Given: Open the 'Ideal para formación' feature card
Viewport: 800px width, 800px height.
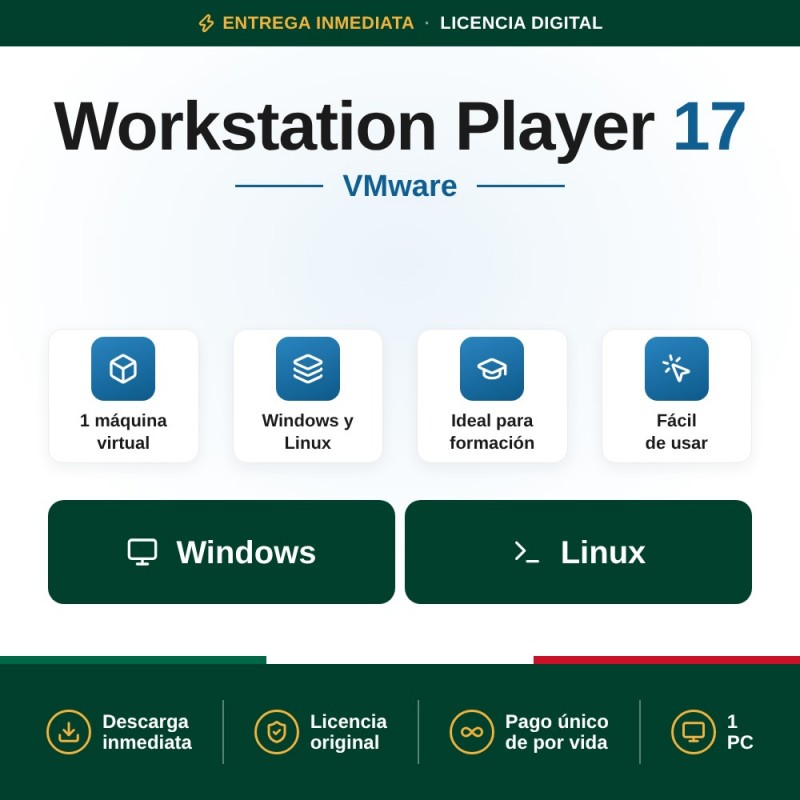Looking at the screenshot, I should [x=492, y=396].
